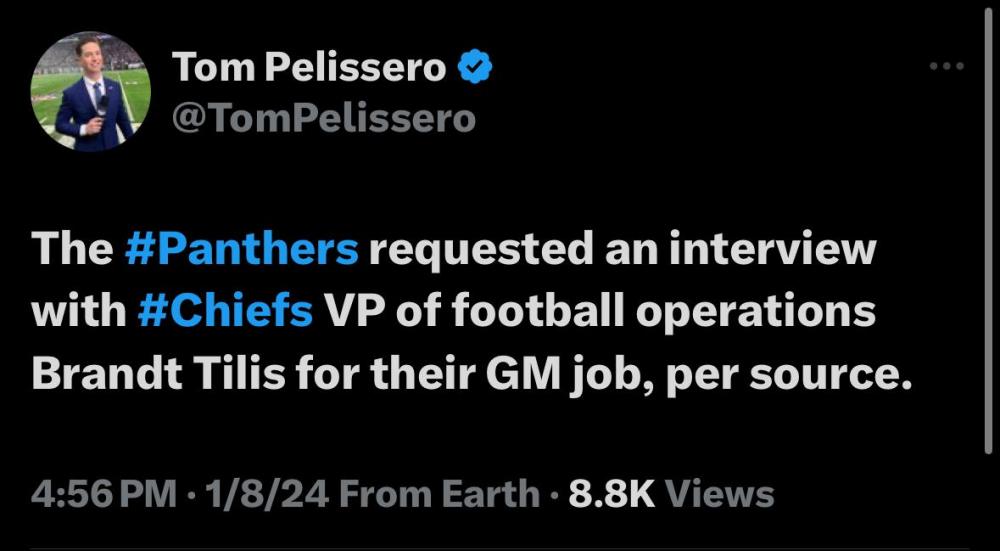Screen dimensions: 1000x551
Task: Open the #Panthers hashtag
Action: pos(241,250)
